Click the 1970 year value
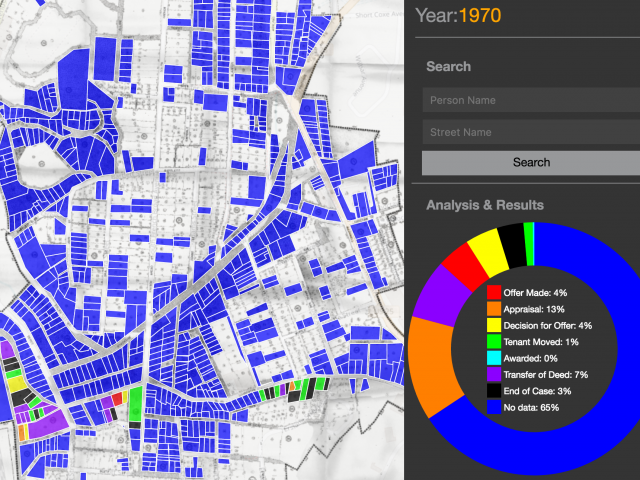Image resolution: width=640 pixels, height=480 pixels. click(x=478, y=16)
